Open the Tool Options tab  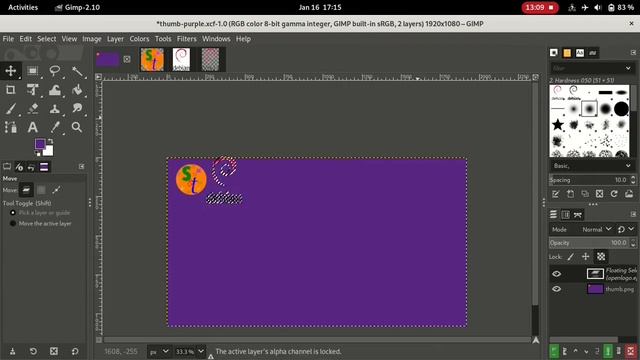coord(7,167)
